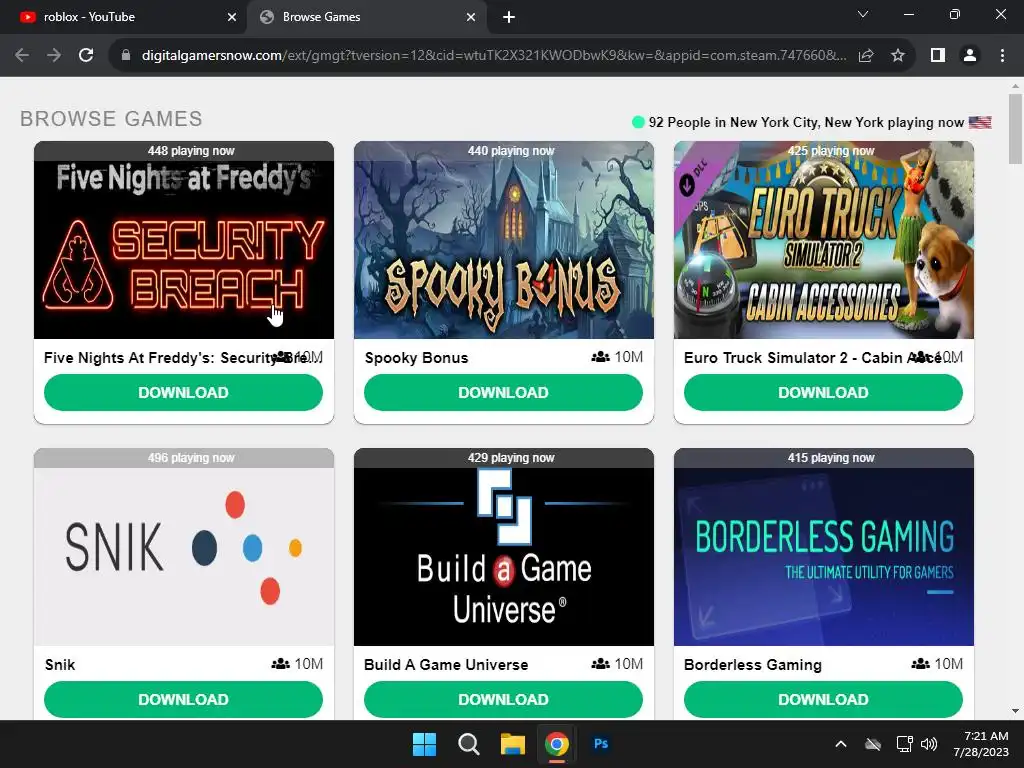Screen dimensions: 1024x768
Task: Download Five Nights At Freddy's Security Breach
Action: pyautogui.click(x=184, y=392)
